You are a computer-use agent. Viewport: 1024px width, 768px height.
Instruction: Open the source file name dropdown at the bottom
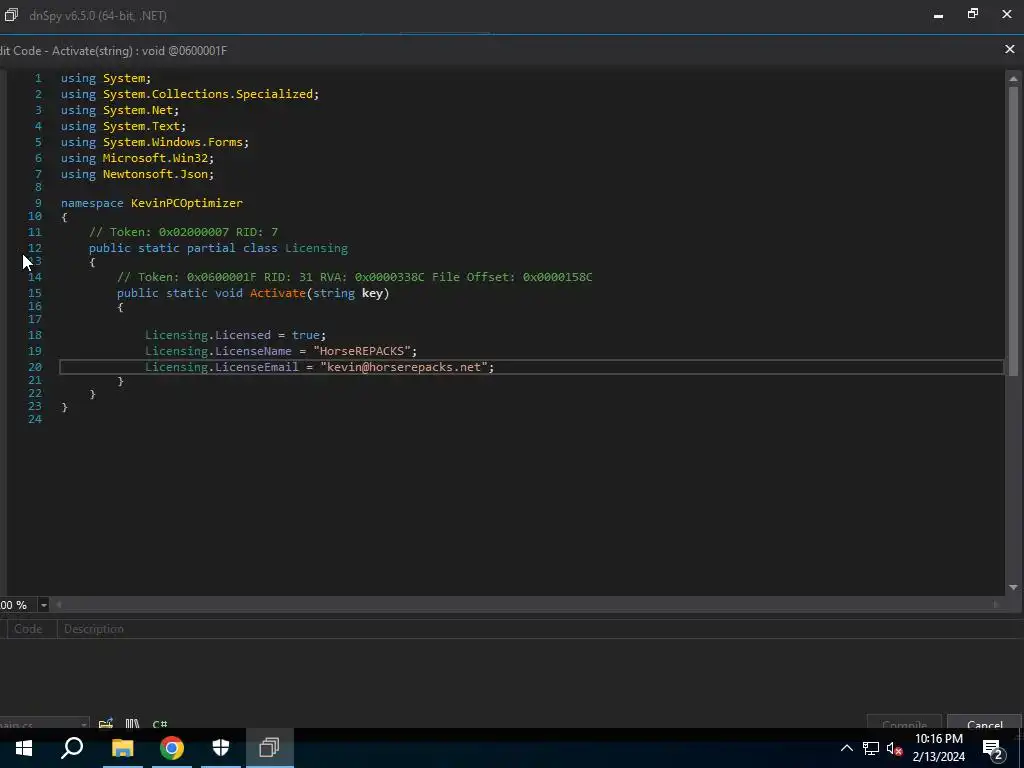[x=44, y=724]
